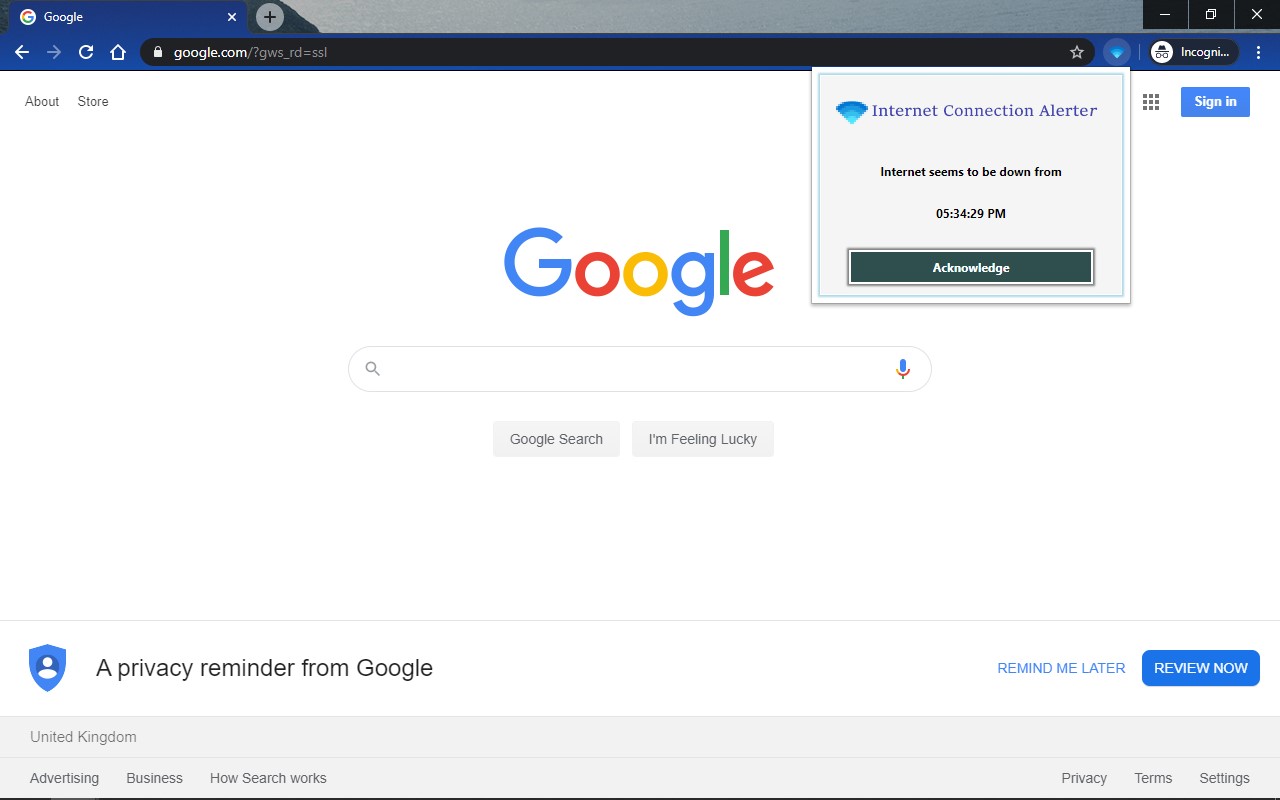
Task: Open the Internet Connection Alerter extension icon
Action: pyautogui.click(x=1117, y=52)
